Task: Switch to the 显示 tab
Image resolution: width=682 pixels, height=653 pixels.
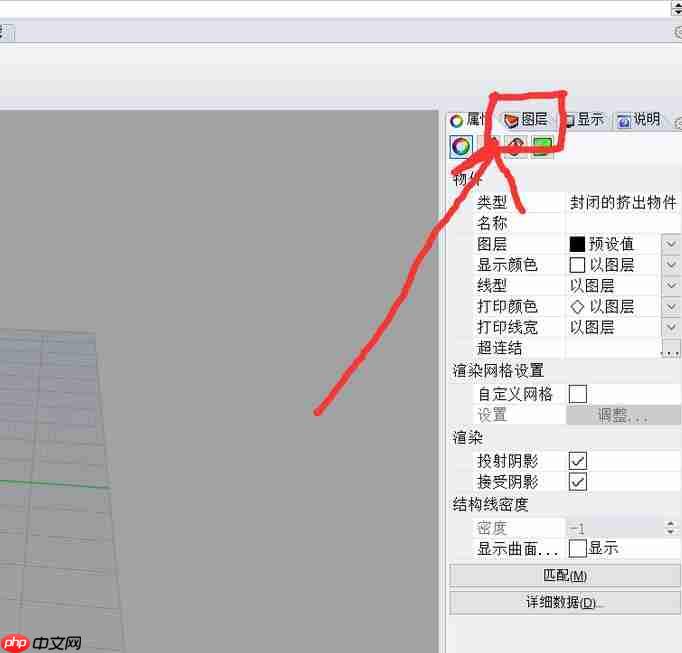Action: pyautogui.click(x=585, y=119)
